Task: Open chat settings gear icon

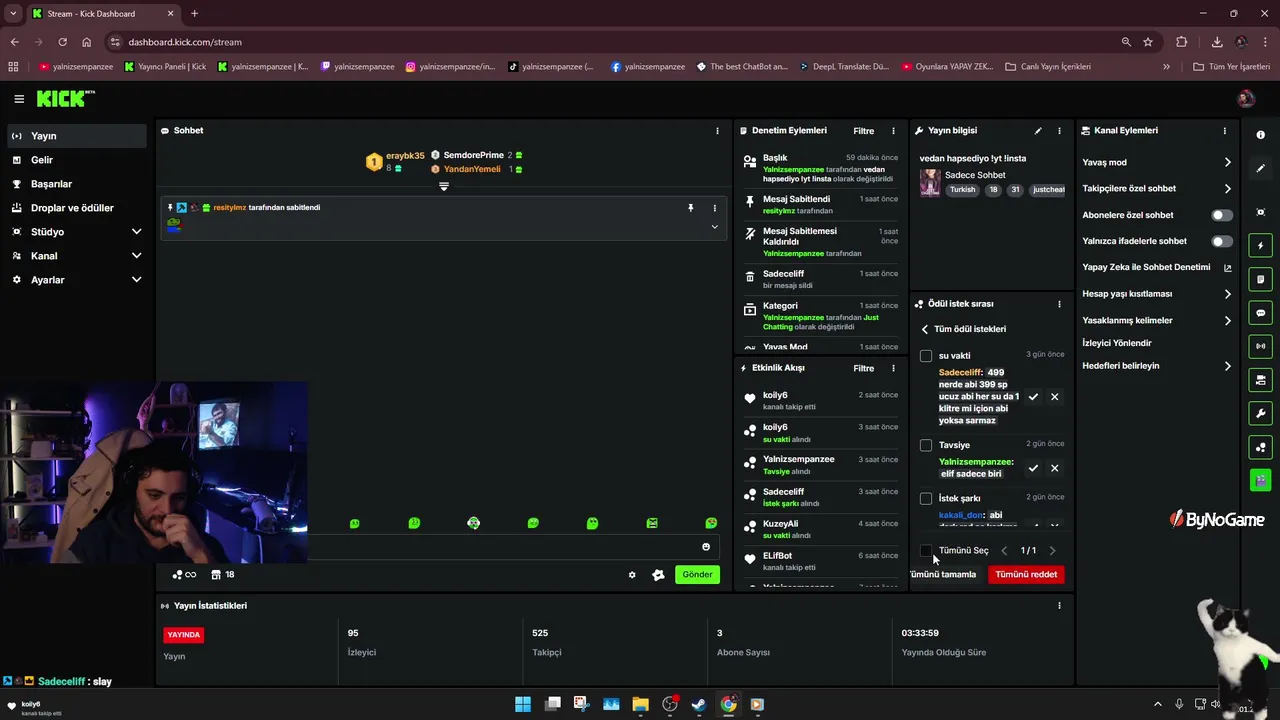Action: pyautogui.click(x=632, y=575)
